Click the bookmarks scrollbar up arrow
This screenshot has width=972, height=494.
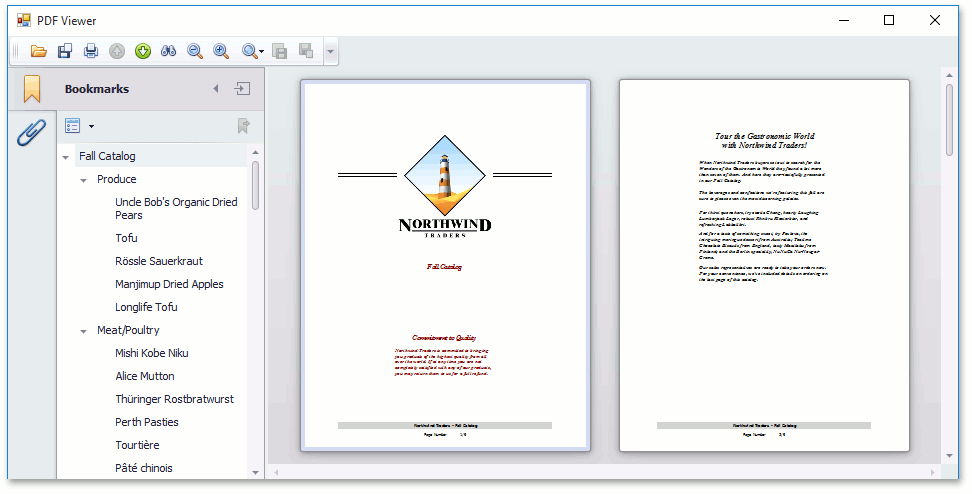(255, 152)
